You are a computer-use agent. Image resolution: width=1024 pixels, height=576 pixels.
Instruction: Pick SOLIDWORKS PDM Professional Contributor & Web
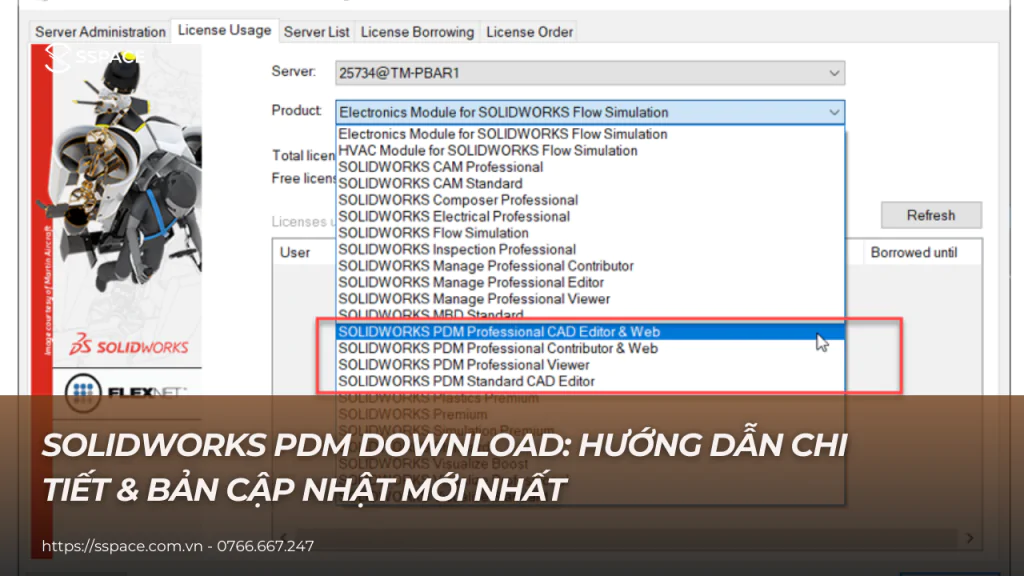[590, 348]
